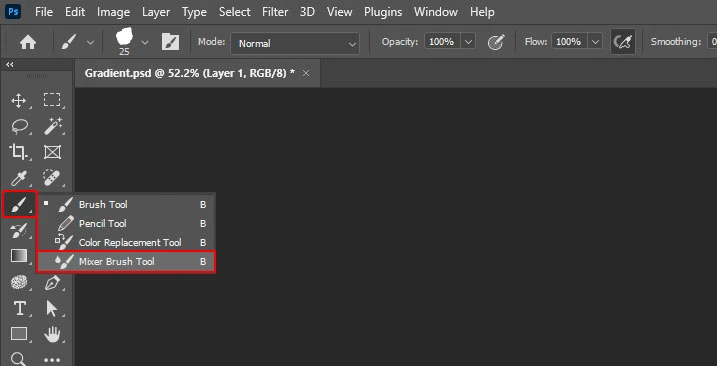Viewport: 717px width, 366px height.
Task: Go to the Home screen icon
Action: [28, 43]
